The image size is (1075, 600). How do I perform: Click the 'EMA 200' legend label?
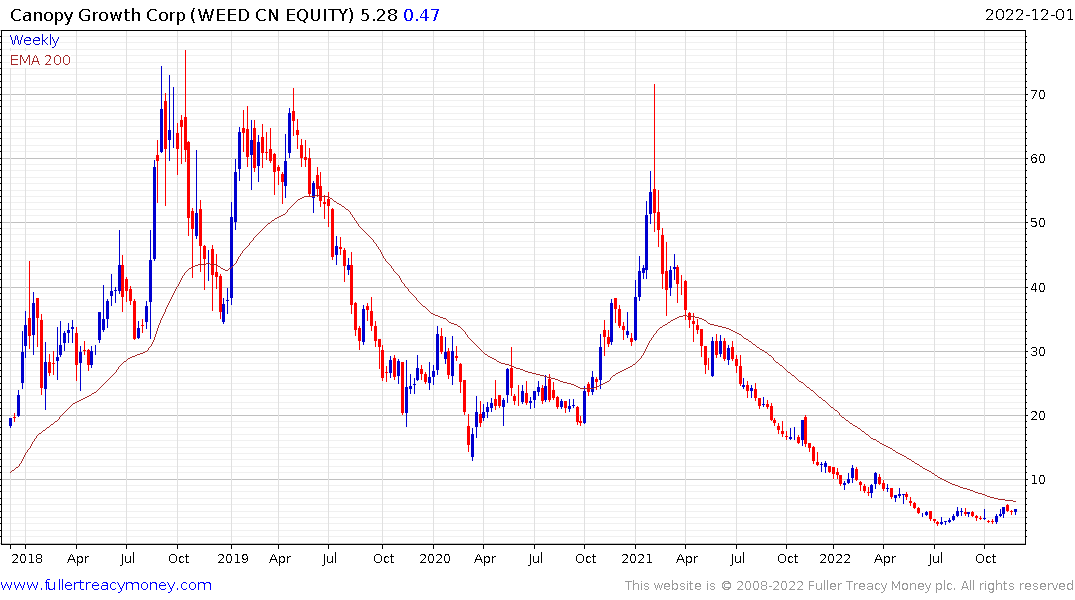40,60
